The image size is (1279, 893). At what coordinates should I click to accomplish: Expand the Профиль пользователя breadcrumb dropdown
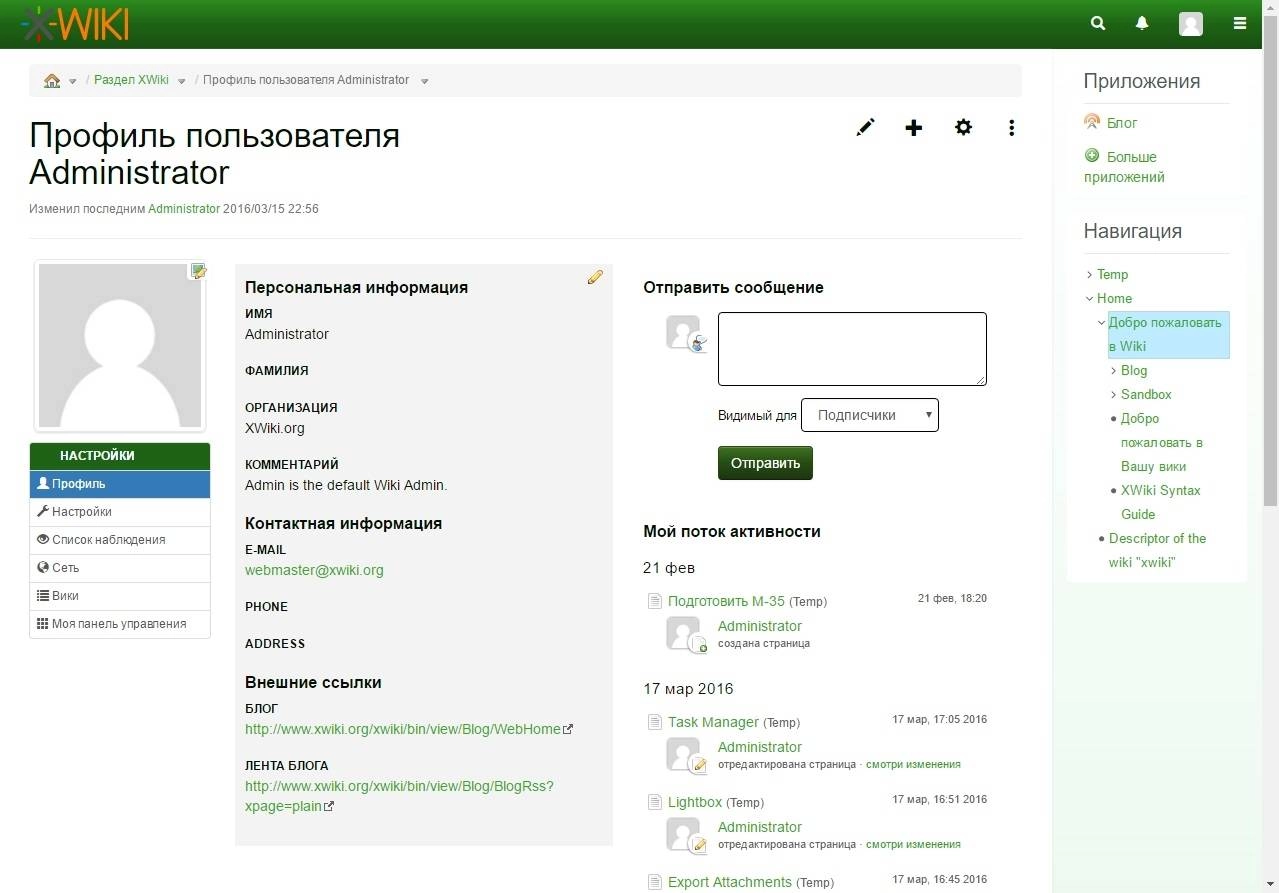tap(424, 82)
